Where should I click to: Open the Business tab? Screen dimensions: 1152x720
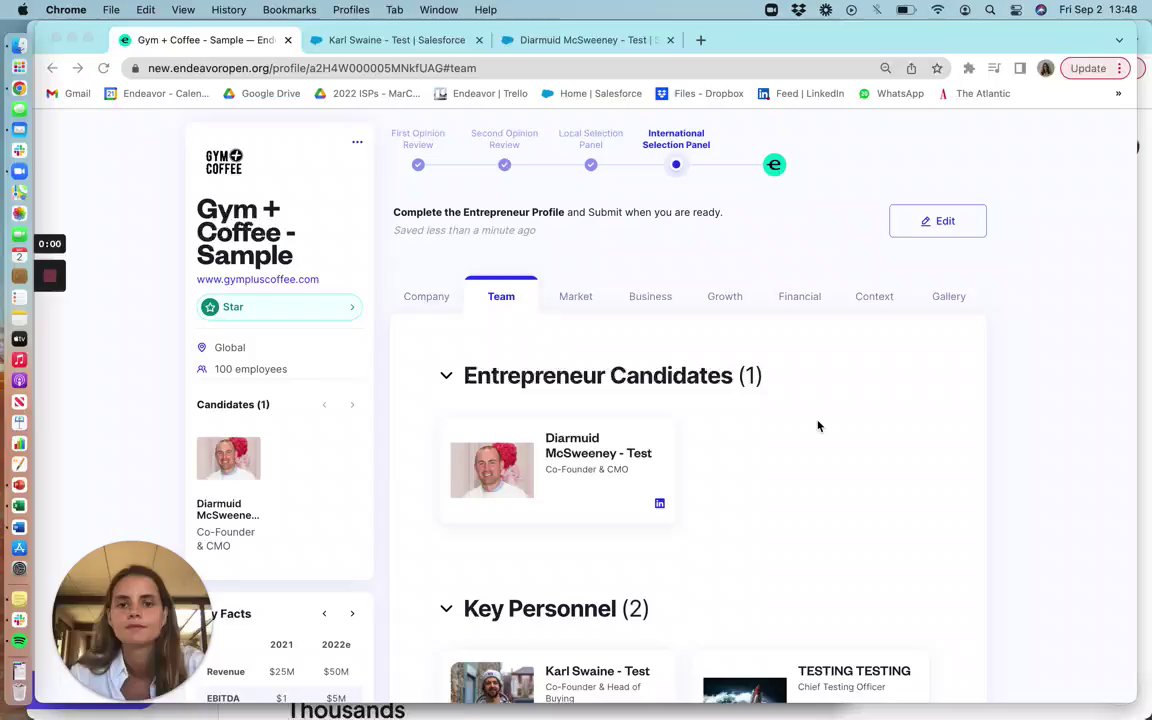tap(650, 296)
